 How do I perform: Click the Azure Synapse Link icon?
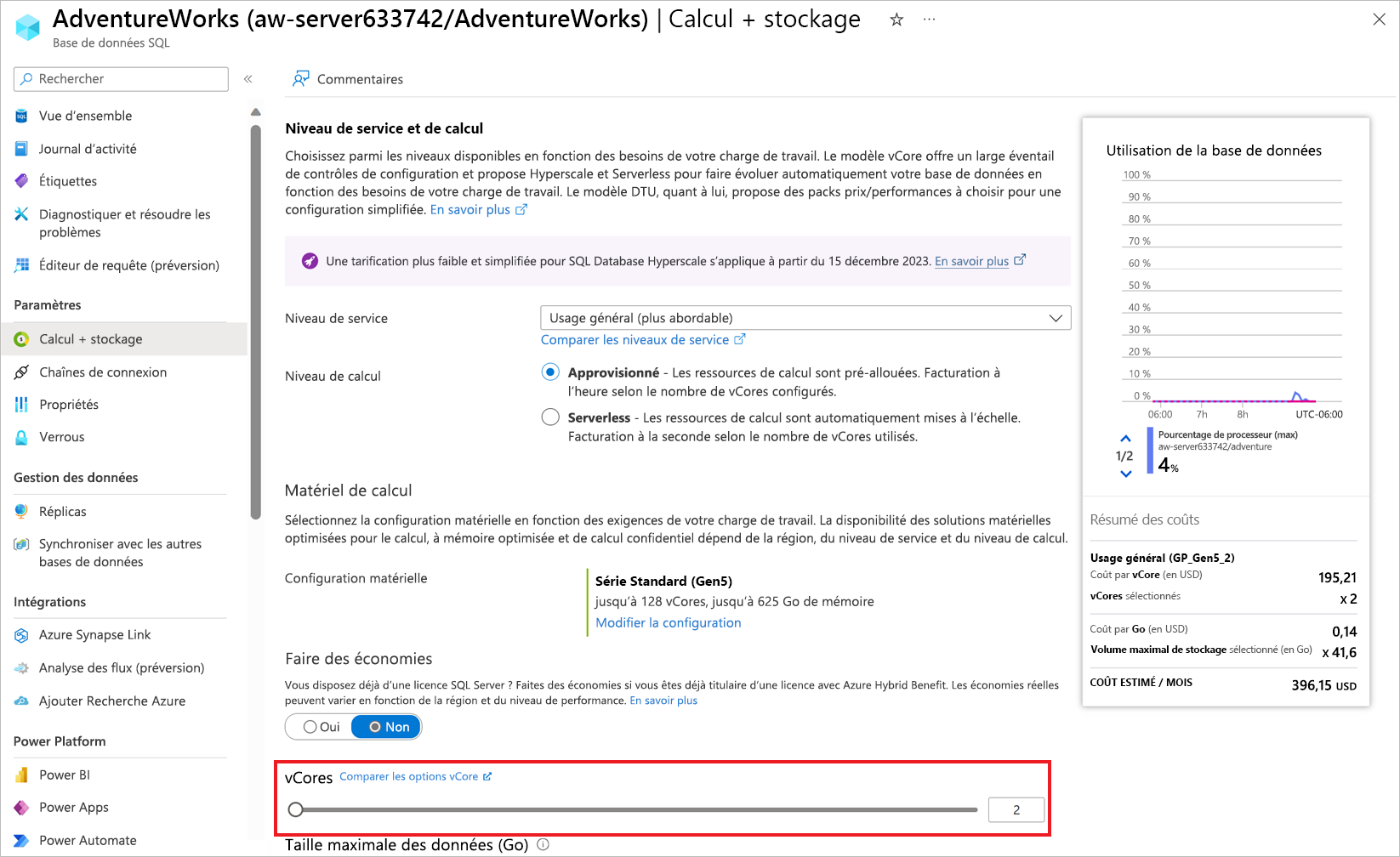22,635
